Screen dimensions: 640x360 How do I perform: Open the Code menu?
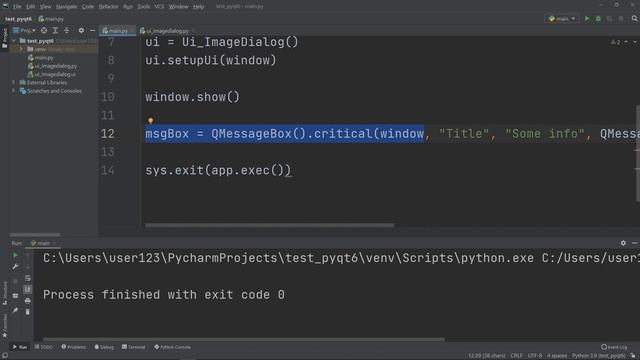(x=88, y=7)
